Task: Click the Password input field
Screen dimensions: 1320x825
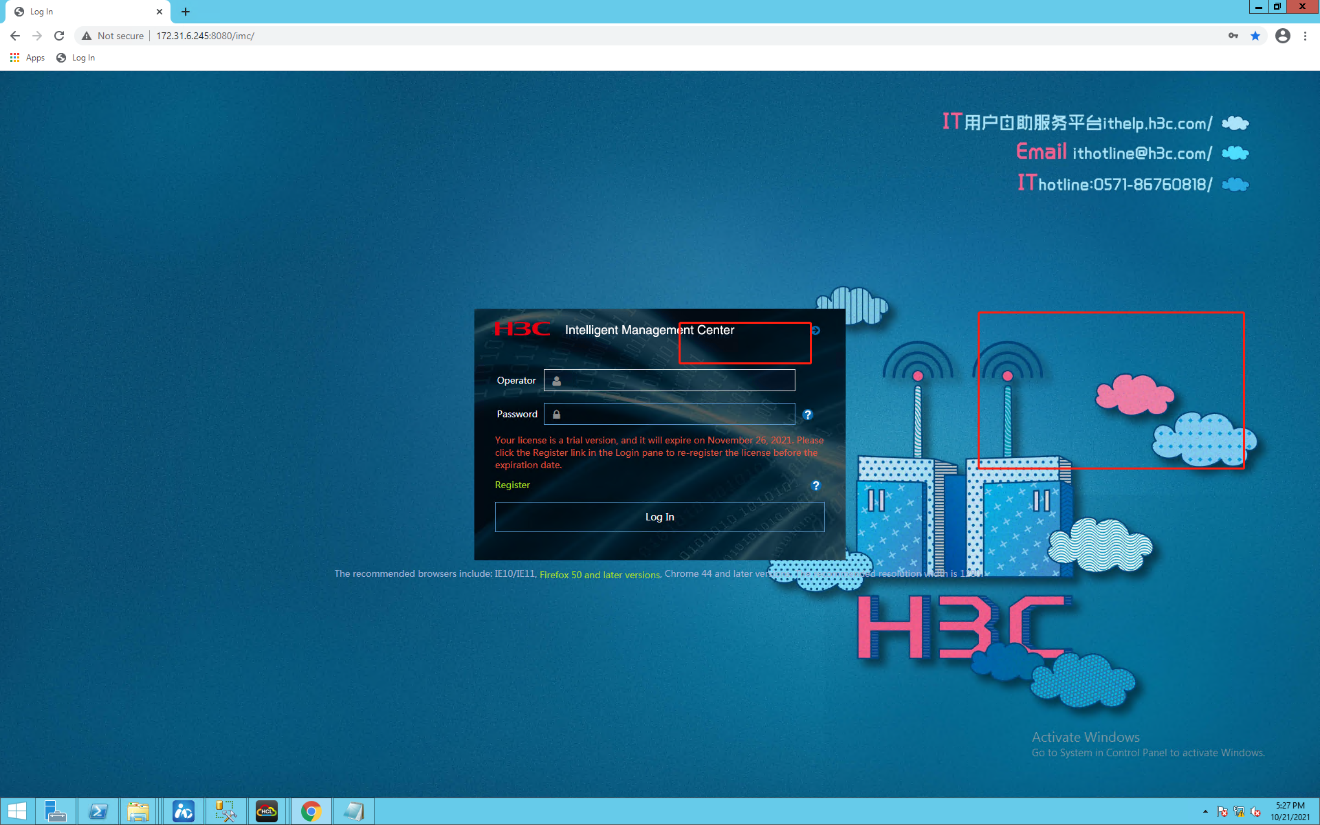Action: click(670, 414)
